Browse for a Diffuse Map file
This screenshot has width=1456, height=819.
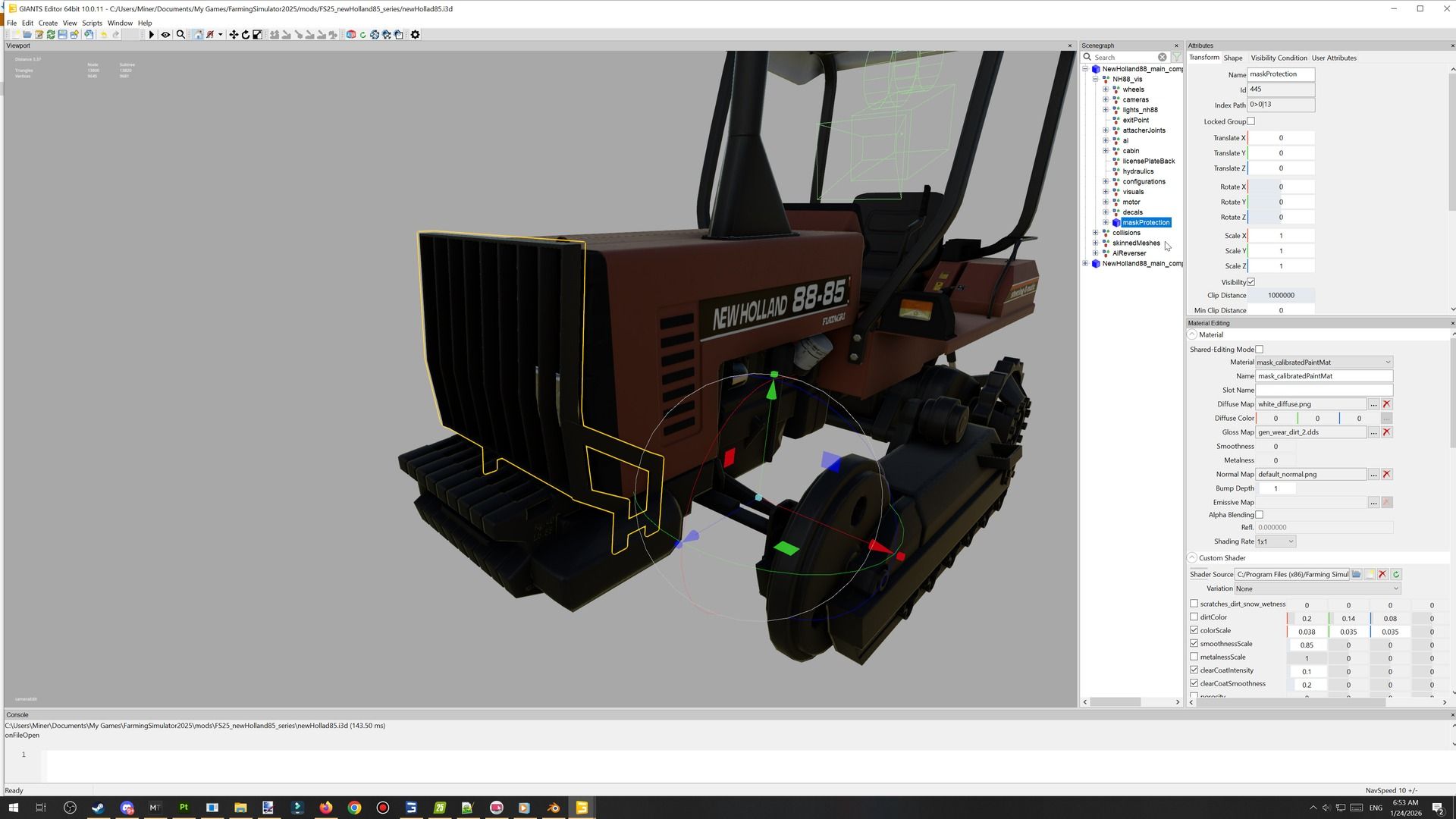click(x=1373, y=404)
